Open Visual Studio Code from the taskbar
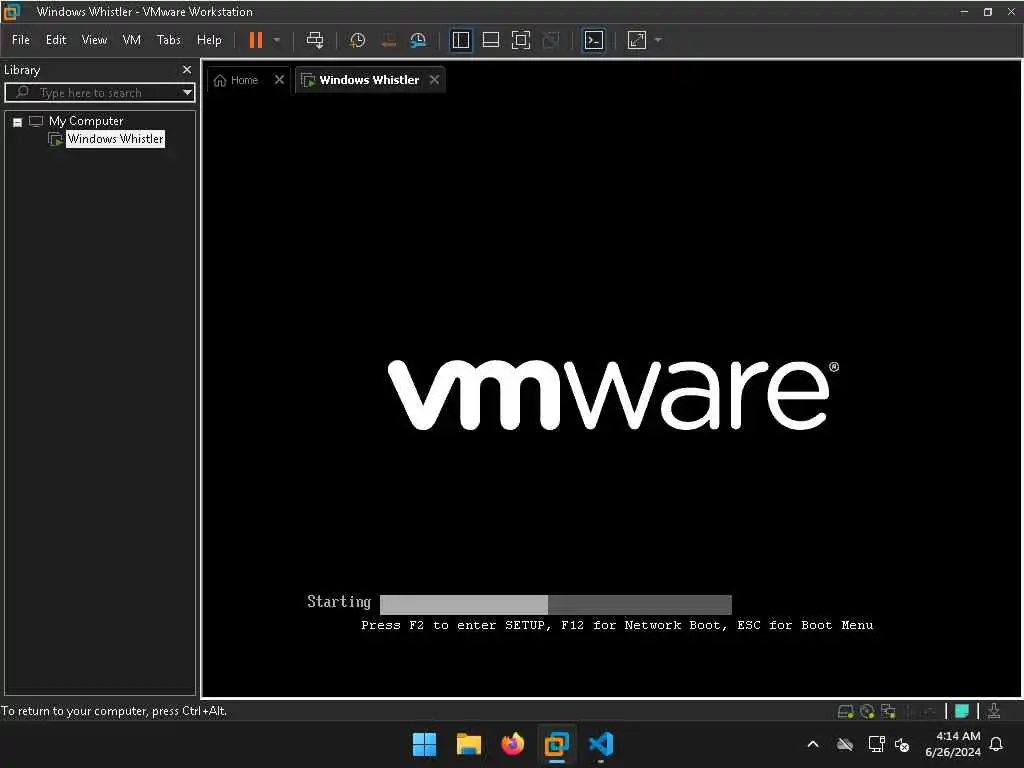1024x768 pixels. coord(601,744)
